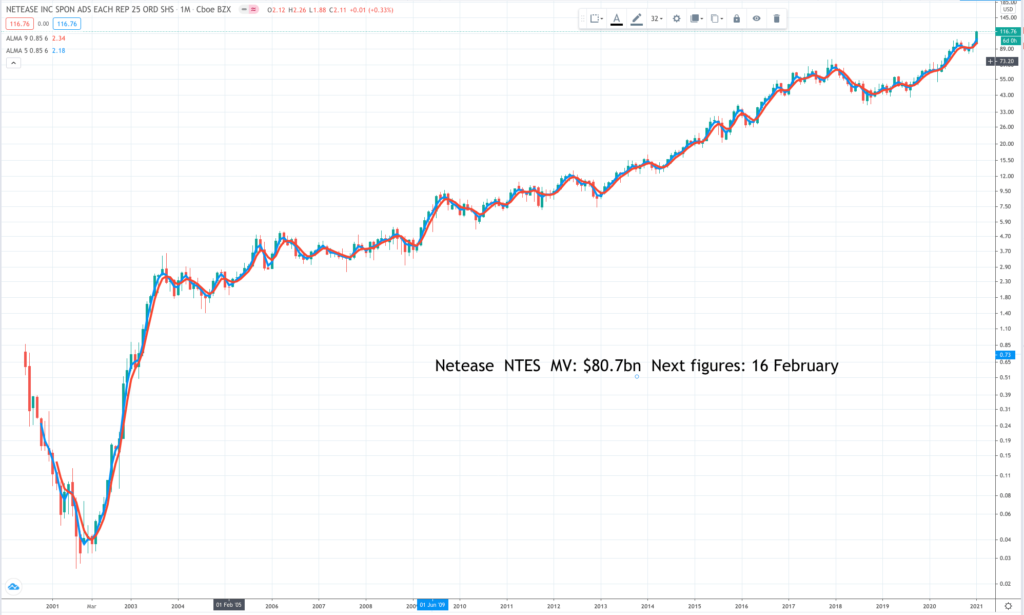Click the USD currency label on price axis
This screenshot has width=1024, height=615.
point(1008,9)
